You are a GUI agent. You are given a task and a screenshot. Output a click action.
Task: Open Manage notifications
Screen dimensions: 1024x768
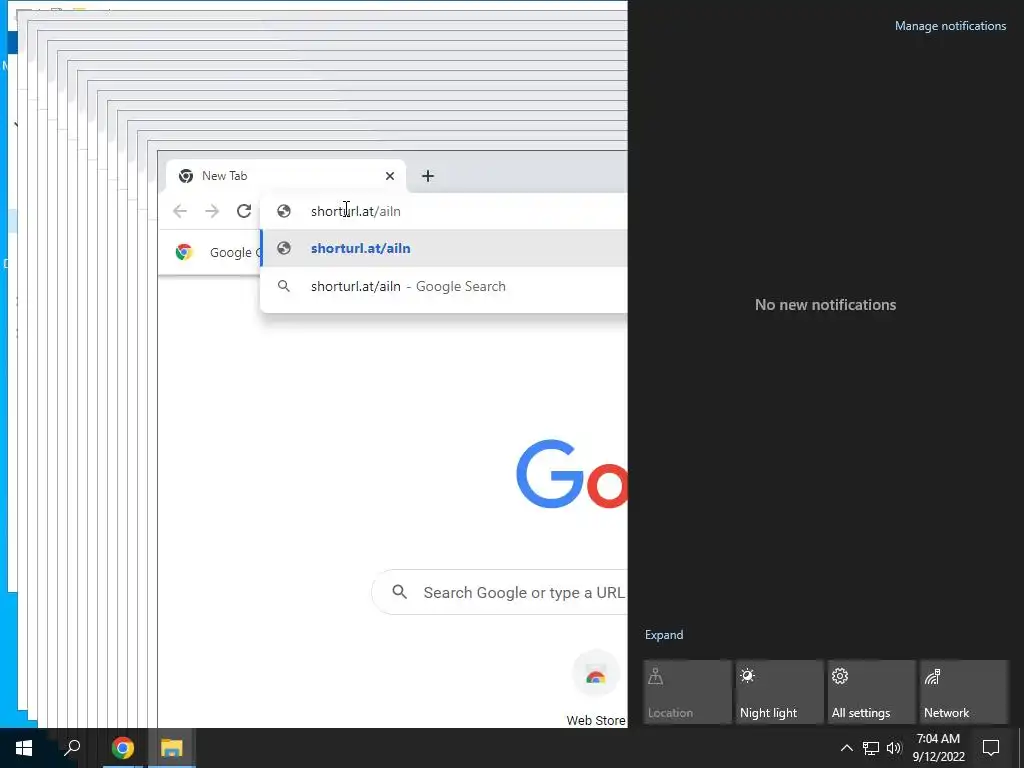[950, 26]
